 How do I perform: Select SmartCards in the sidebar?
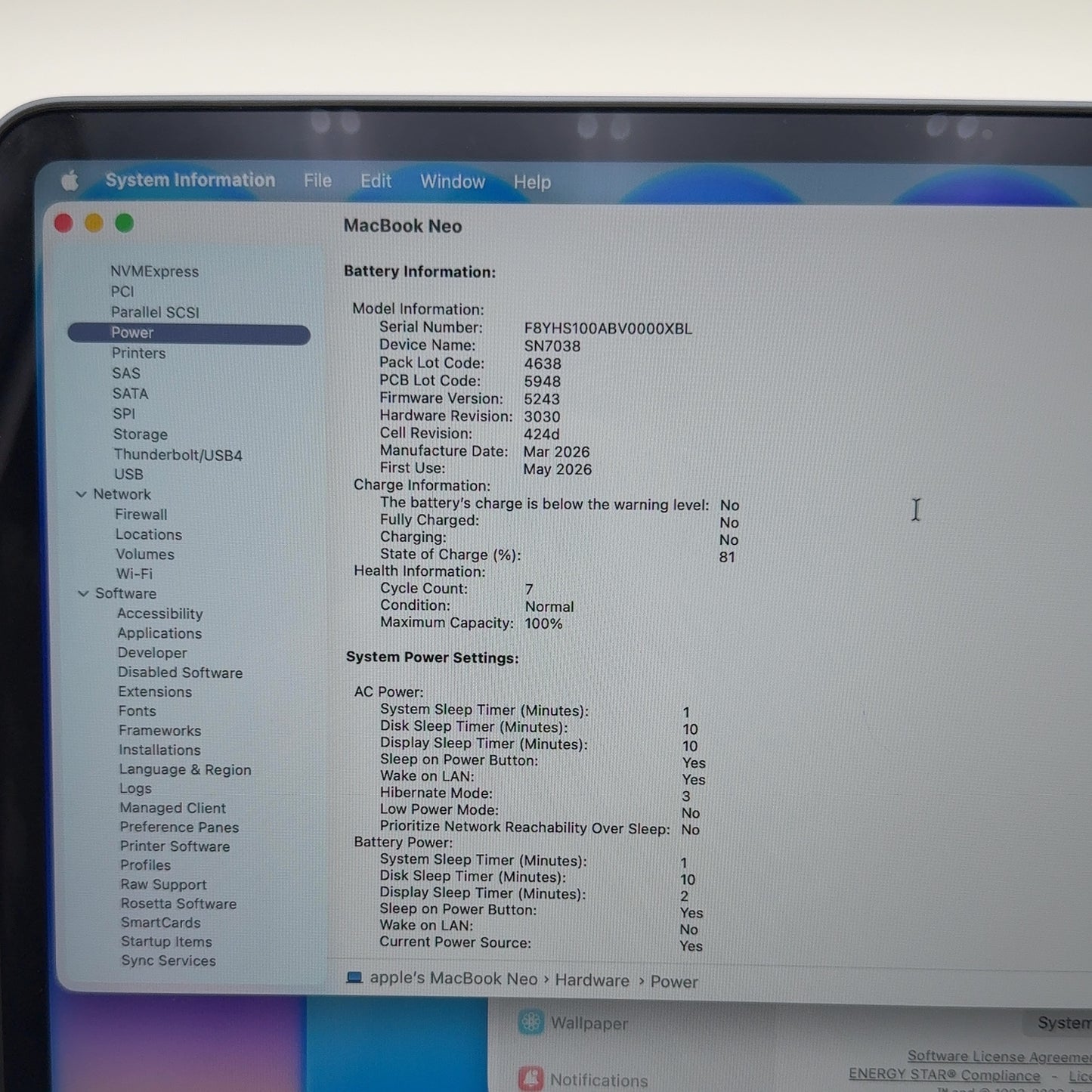tap(161, 923)
